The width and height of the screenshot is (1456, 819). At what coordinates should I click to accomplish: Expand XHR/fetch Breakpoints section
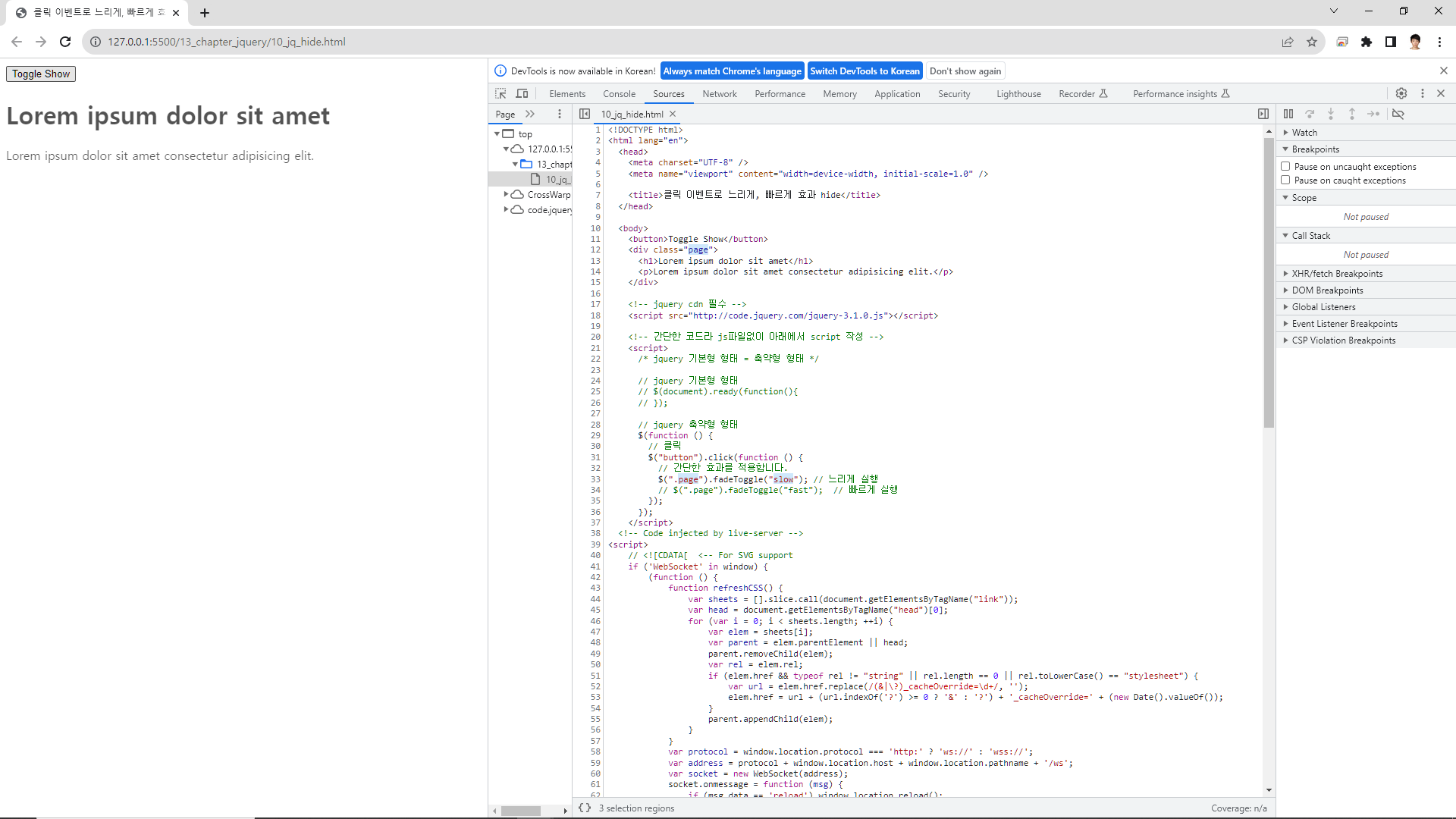click(x=1336, y=273)
